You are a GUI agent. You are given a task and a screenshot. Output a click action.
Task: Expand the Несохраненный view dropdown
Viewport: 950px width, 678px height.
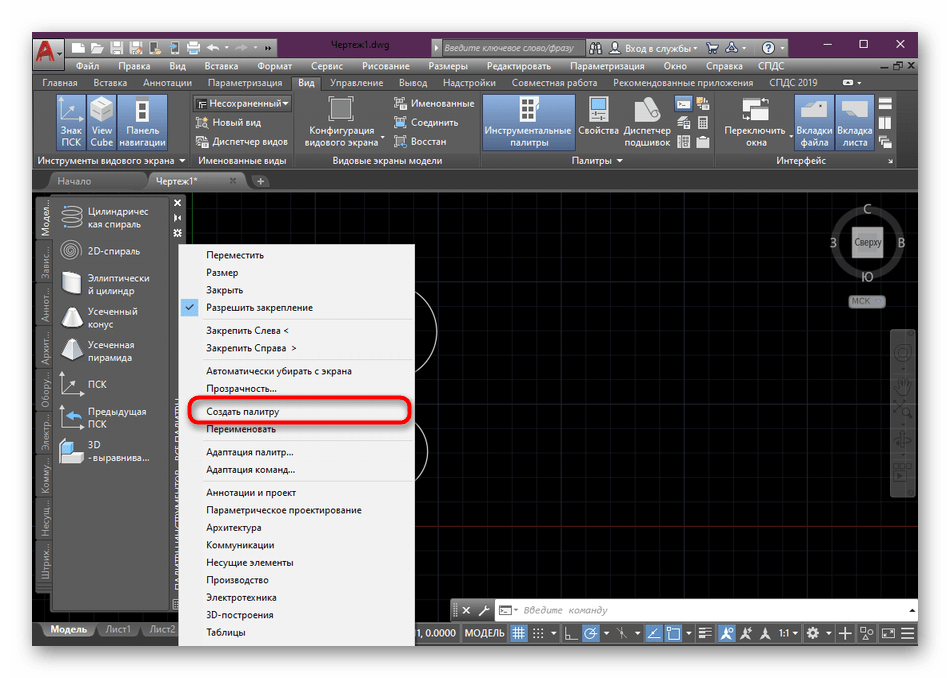243,103
